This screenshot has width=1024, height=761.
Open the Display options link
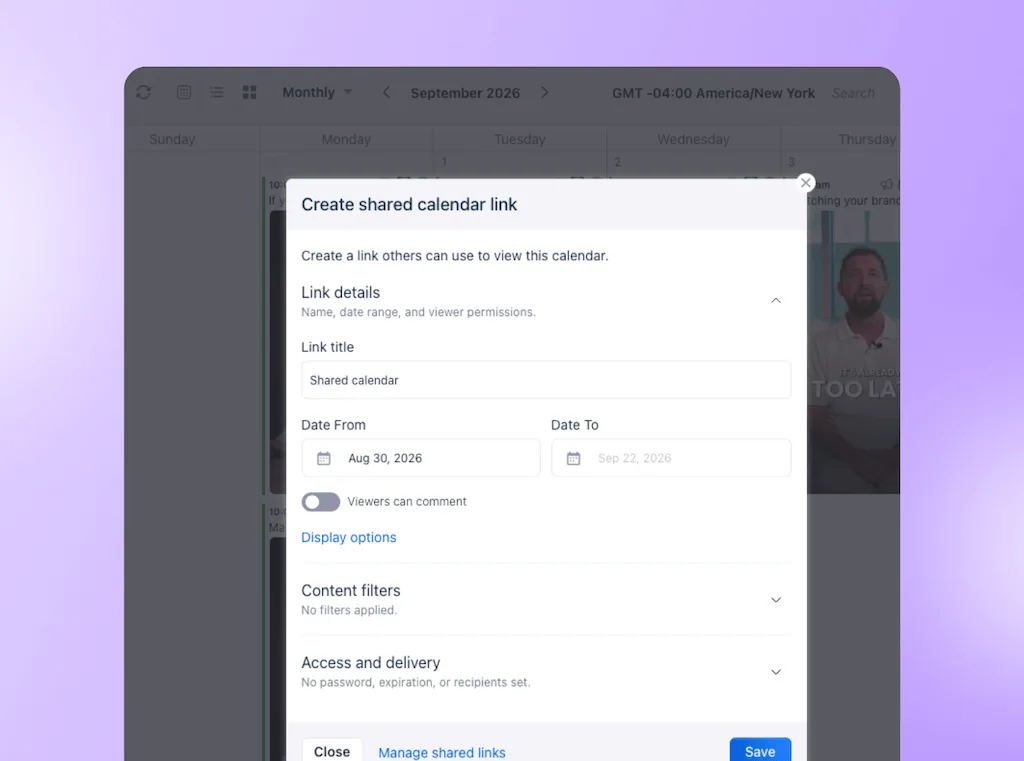pyautogui.click(x=349, y=537)
